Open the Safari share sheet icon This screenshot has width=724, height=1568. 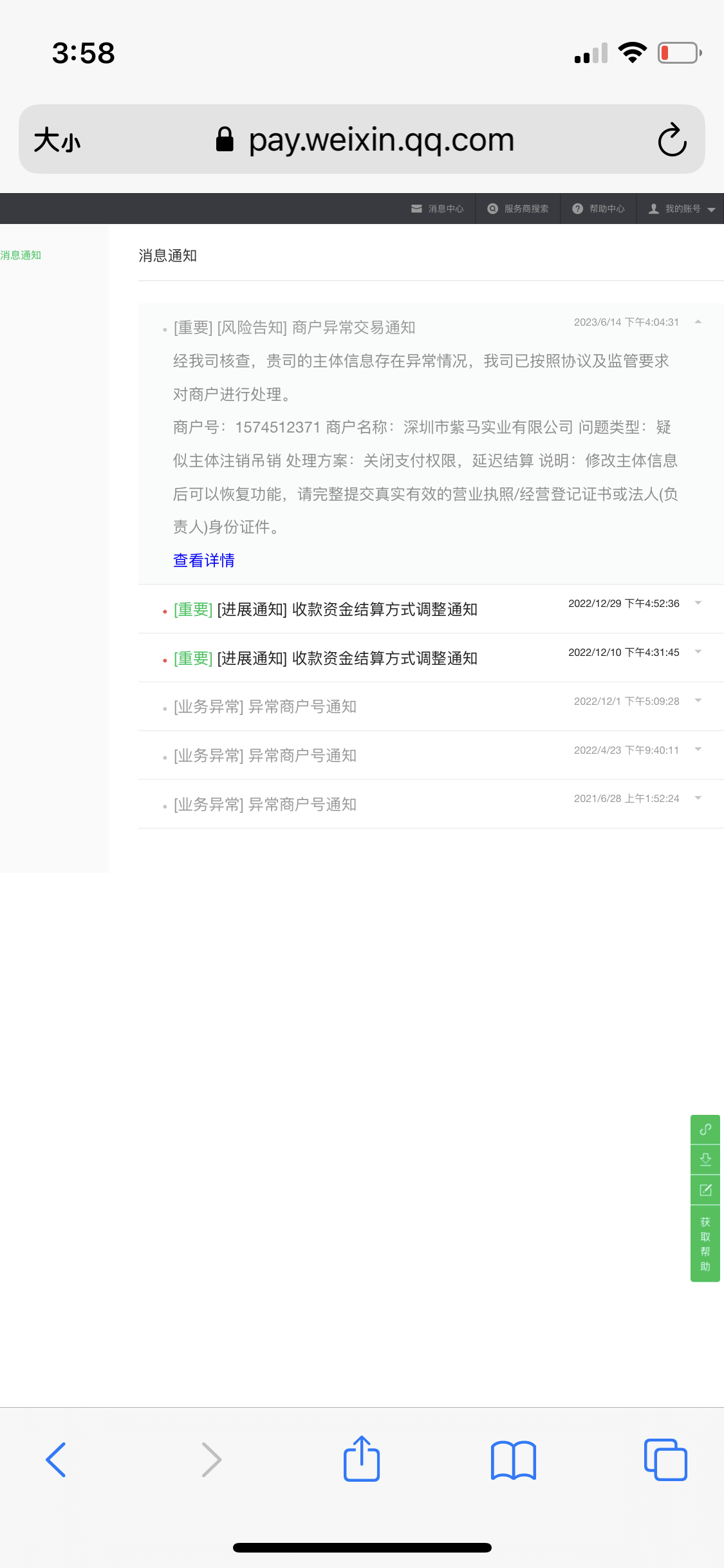tap(362, 1458)
